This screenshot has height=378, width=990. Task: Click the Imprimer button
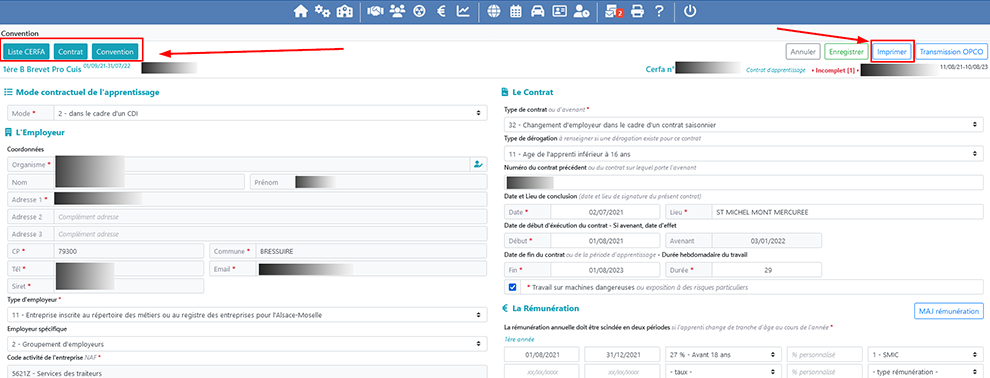[x=892, y=52]
